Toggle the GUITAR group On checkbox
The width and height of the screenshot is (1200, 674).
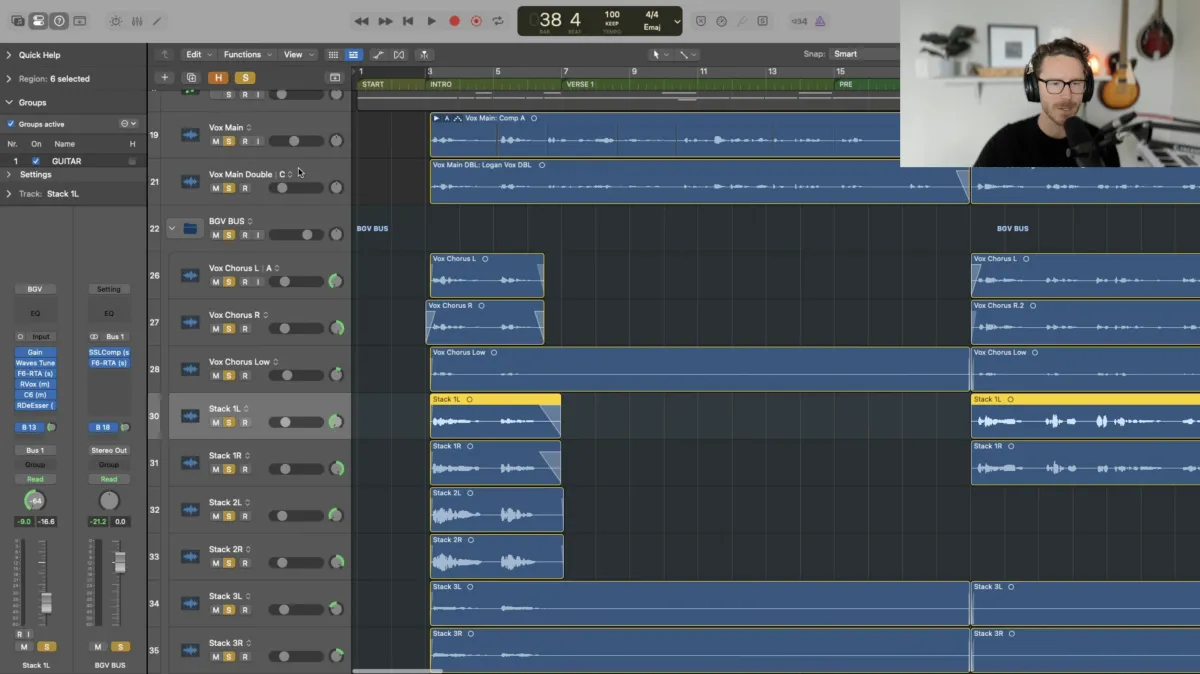36,161
